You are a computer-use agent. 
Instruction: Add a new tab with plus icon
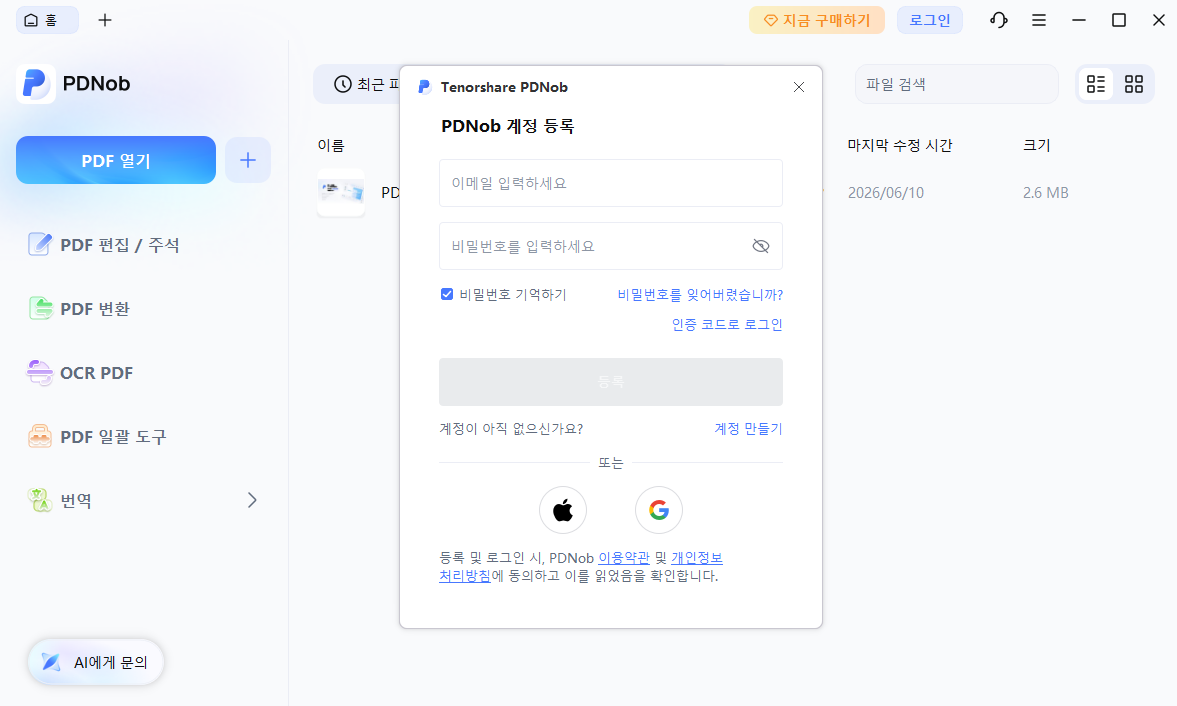click(105, 20)
